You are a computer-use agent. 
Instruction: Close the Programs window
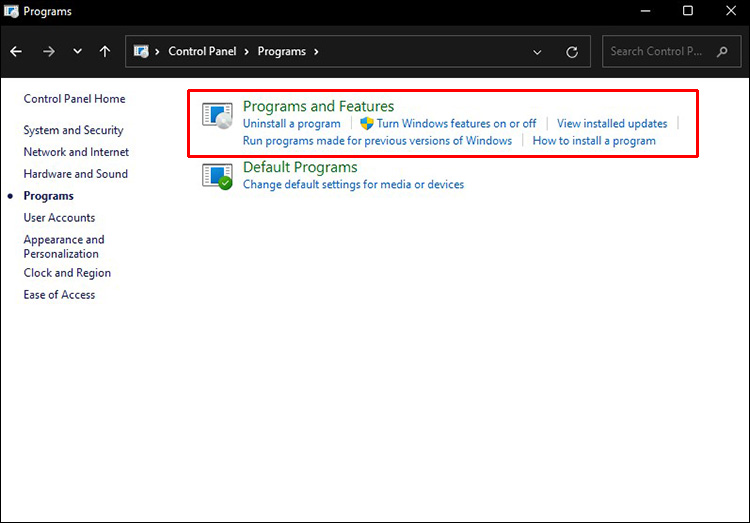(731, 11)
